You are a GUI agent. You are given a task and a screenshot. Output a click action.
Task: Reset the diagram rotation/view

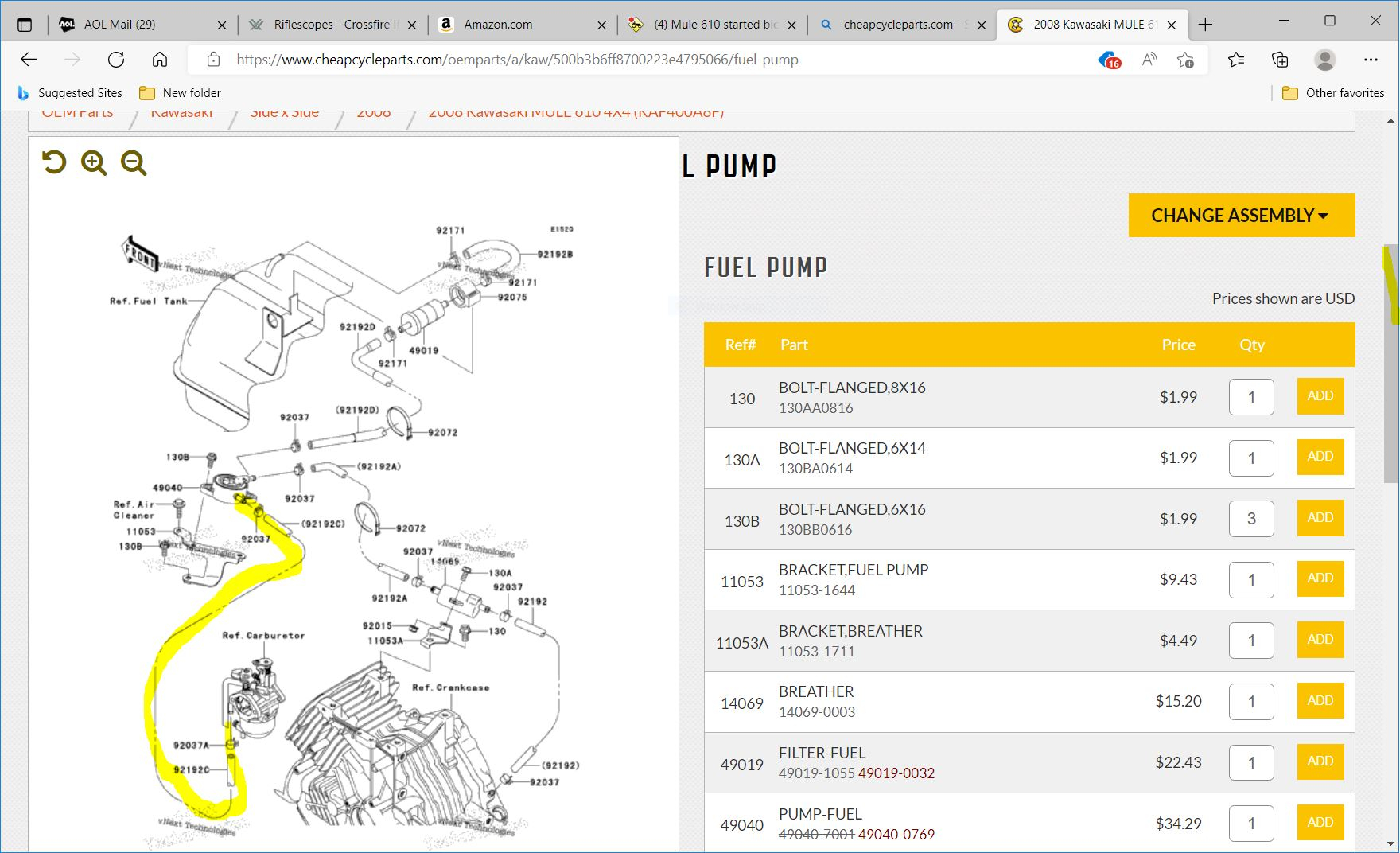point(54,163)
